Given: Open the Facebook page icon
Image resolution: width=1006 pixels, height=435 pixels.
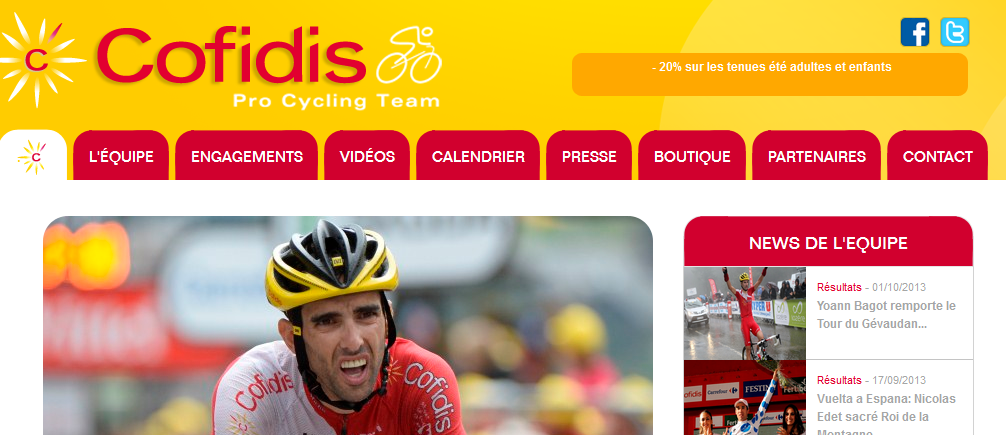Looking at the screenshot, I should click(914, 32).
